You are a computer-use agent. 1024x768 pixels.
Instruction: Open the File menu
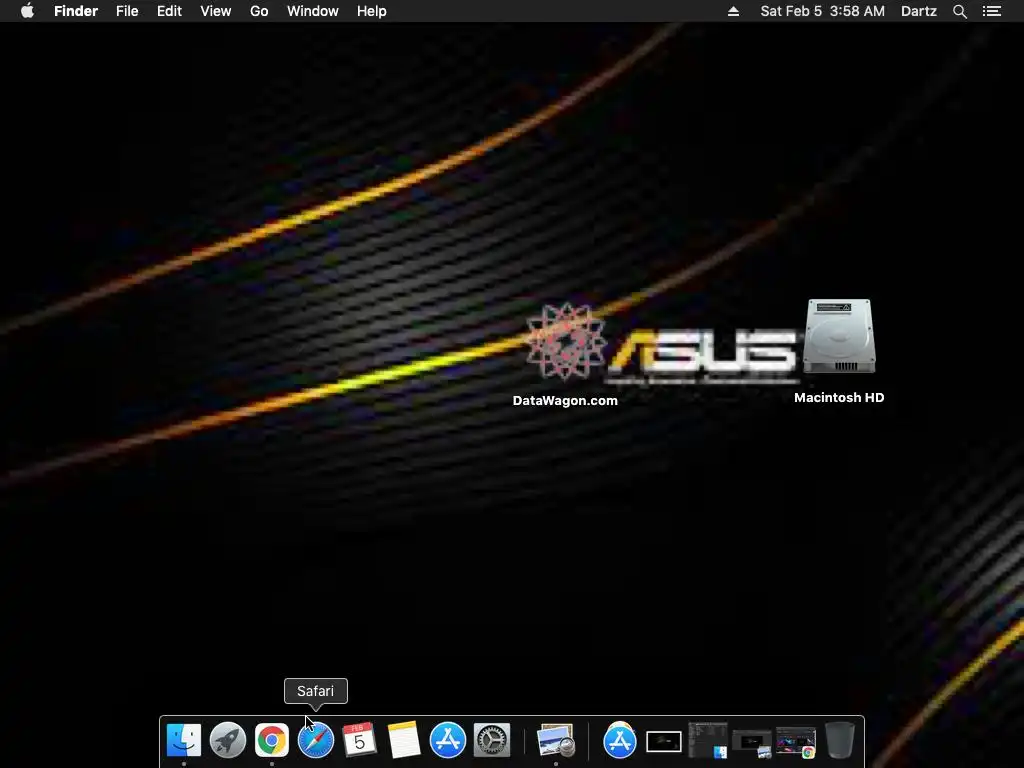tap(127, 11)
